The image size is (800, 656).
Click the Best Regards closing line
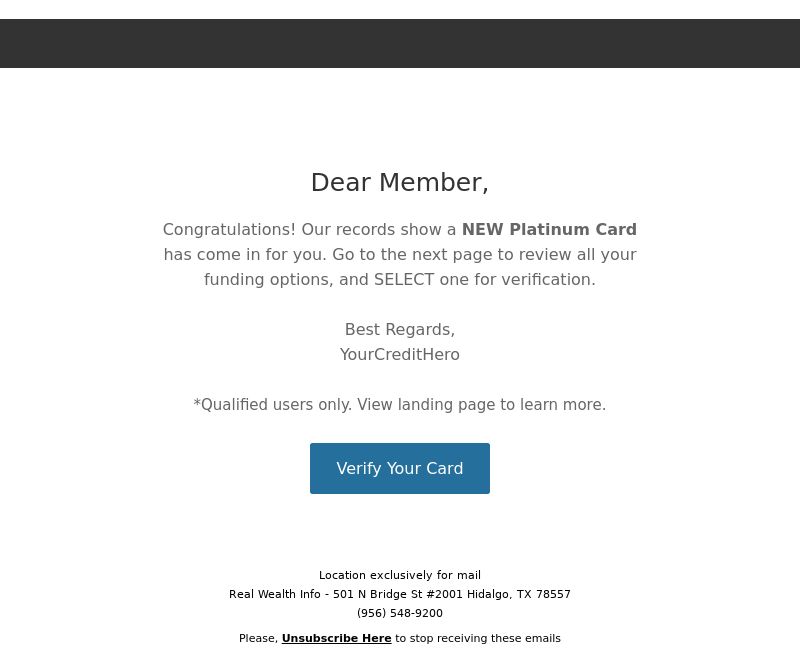coord(400,329)
